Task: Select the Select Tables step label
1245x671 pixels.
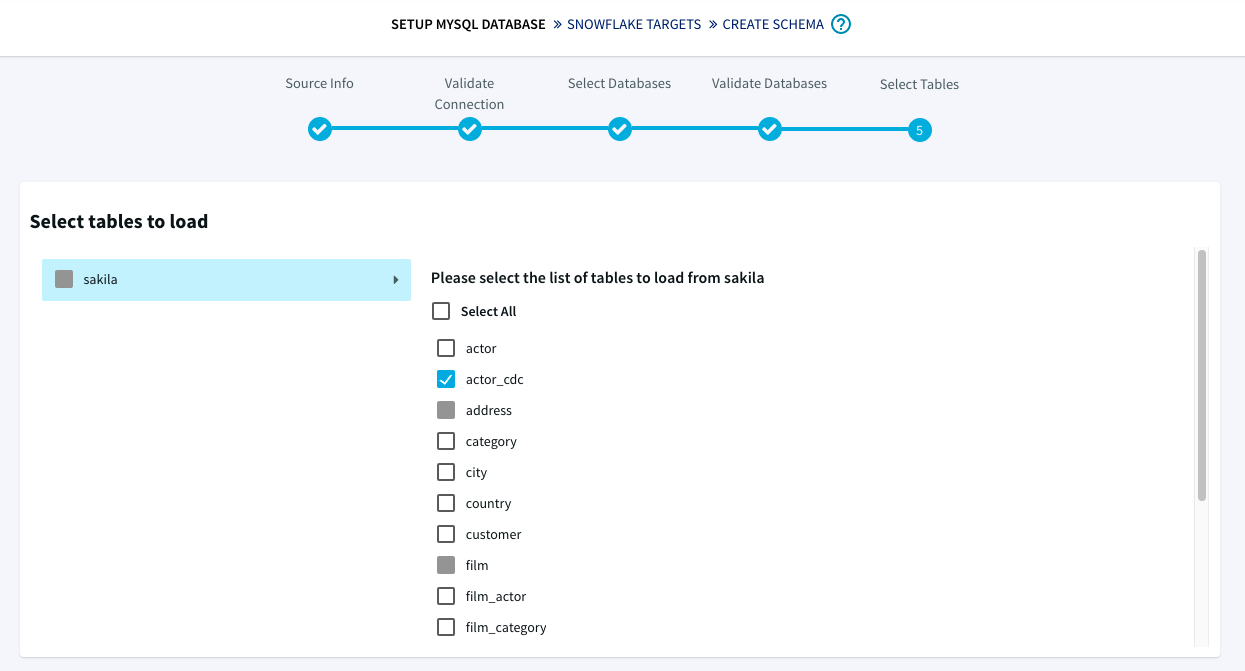Action: coord(919,84)
